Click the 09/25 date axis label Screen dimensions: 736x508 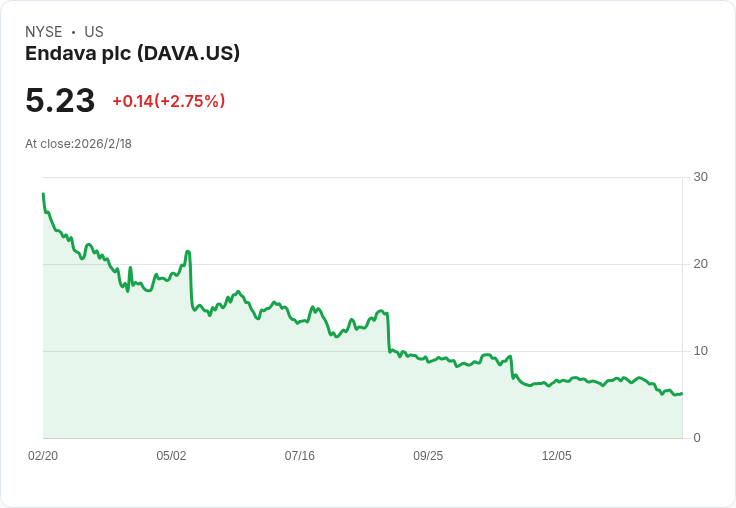click(428, 455)
